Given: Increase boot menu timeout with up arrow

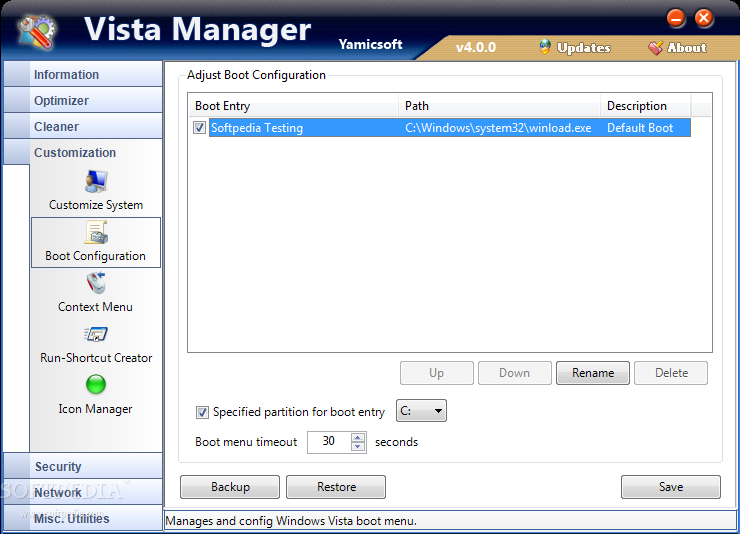Looking at the screenshot, I should [x=358, y=438].
